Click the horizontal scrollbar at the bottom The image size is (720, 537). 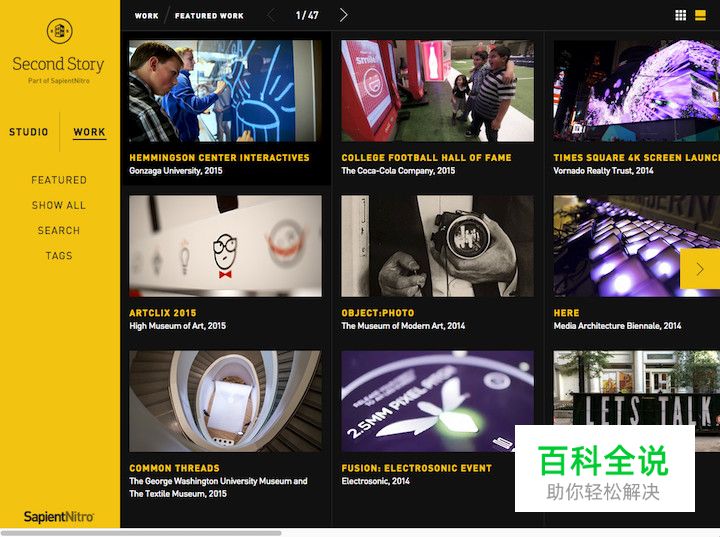tap(141, 533)
